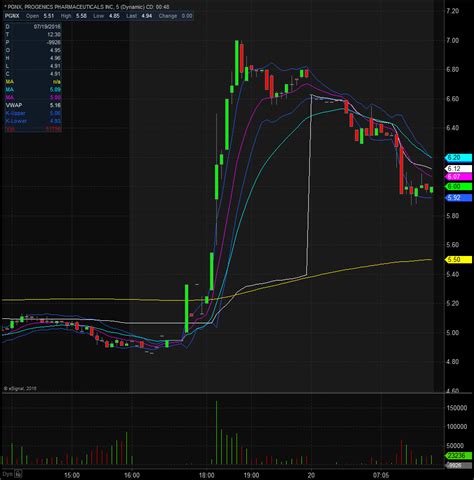Click the green 23236 volume marker
The width and height of the screenshot is (474, 480).
point(459,456)
